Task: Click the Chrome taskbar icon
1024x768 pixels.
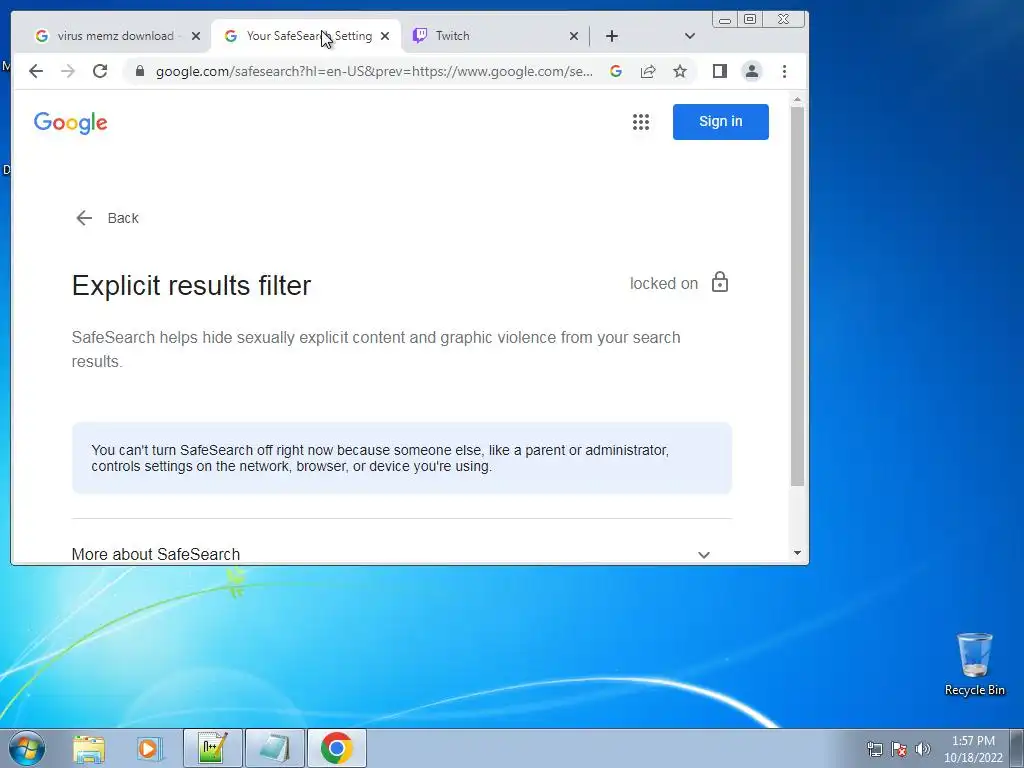Action: tap(336, 748)
